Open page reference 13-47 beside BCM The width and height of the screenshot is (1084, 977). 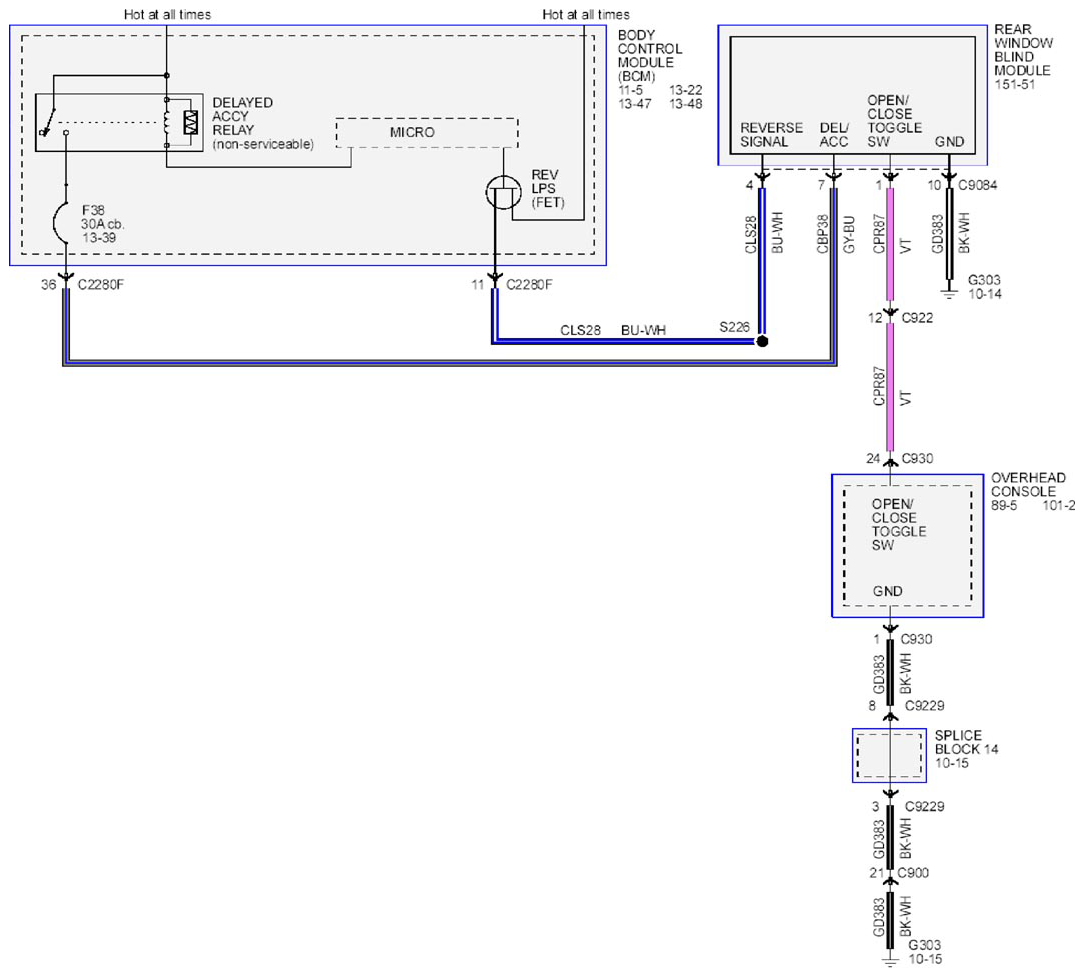coord(634,104)
